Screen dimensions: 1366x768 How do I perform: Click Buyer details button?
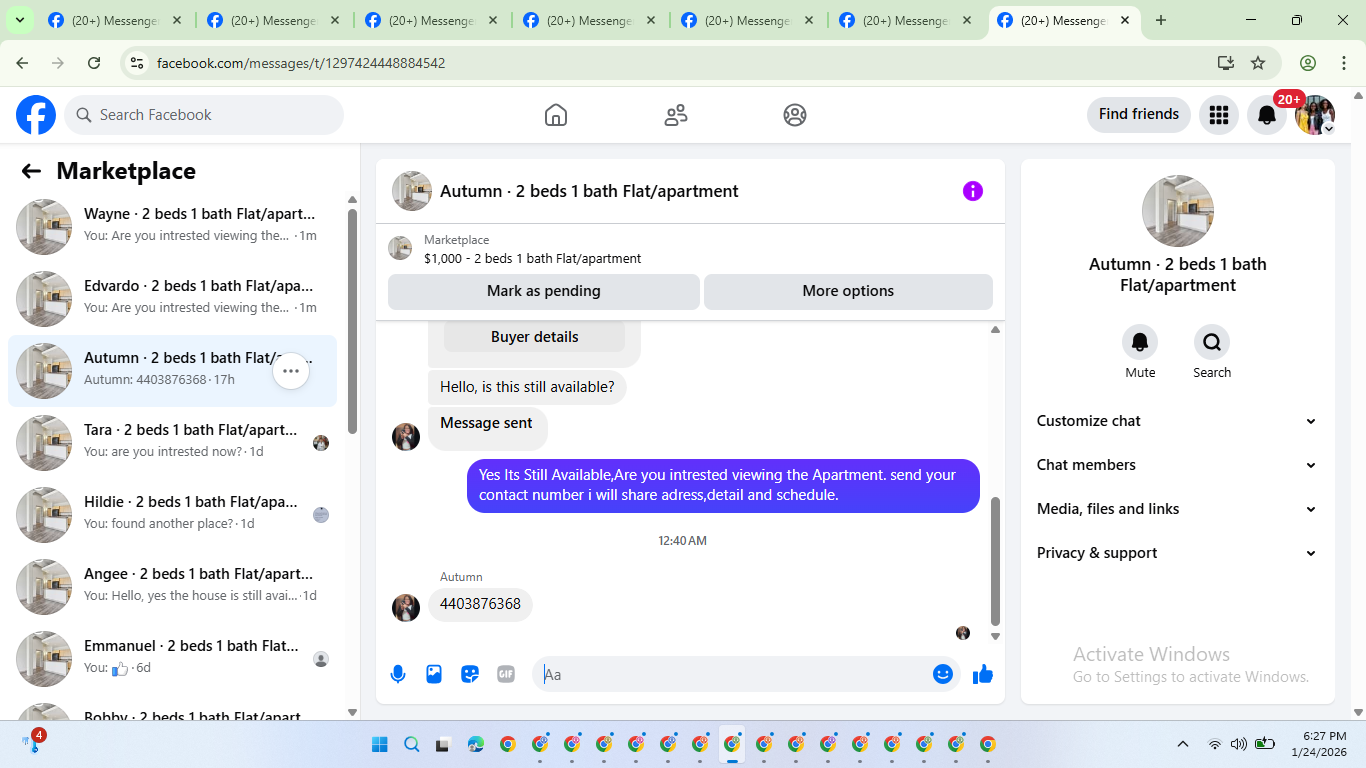click(535, 337)
